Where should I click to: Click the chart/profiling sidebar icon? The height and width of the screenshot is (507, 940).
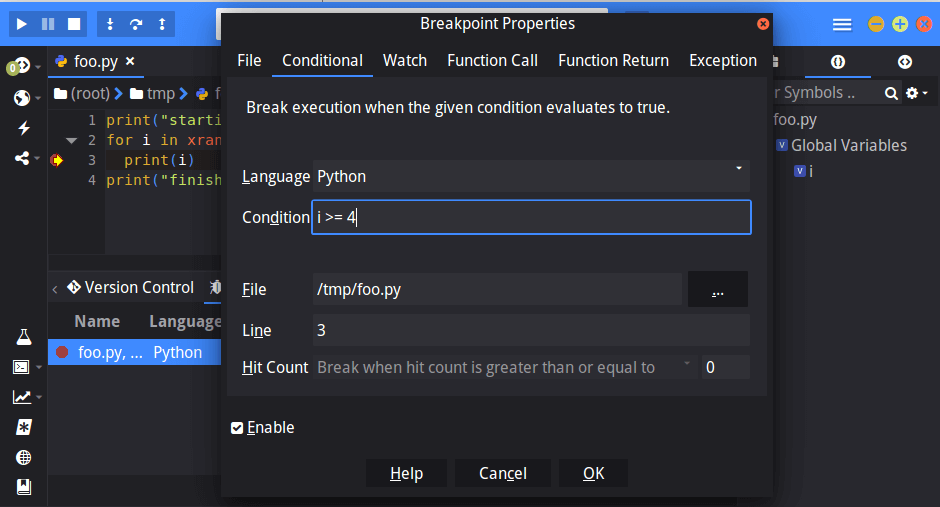point(22,397)
